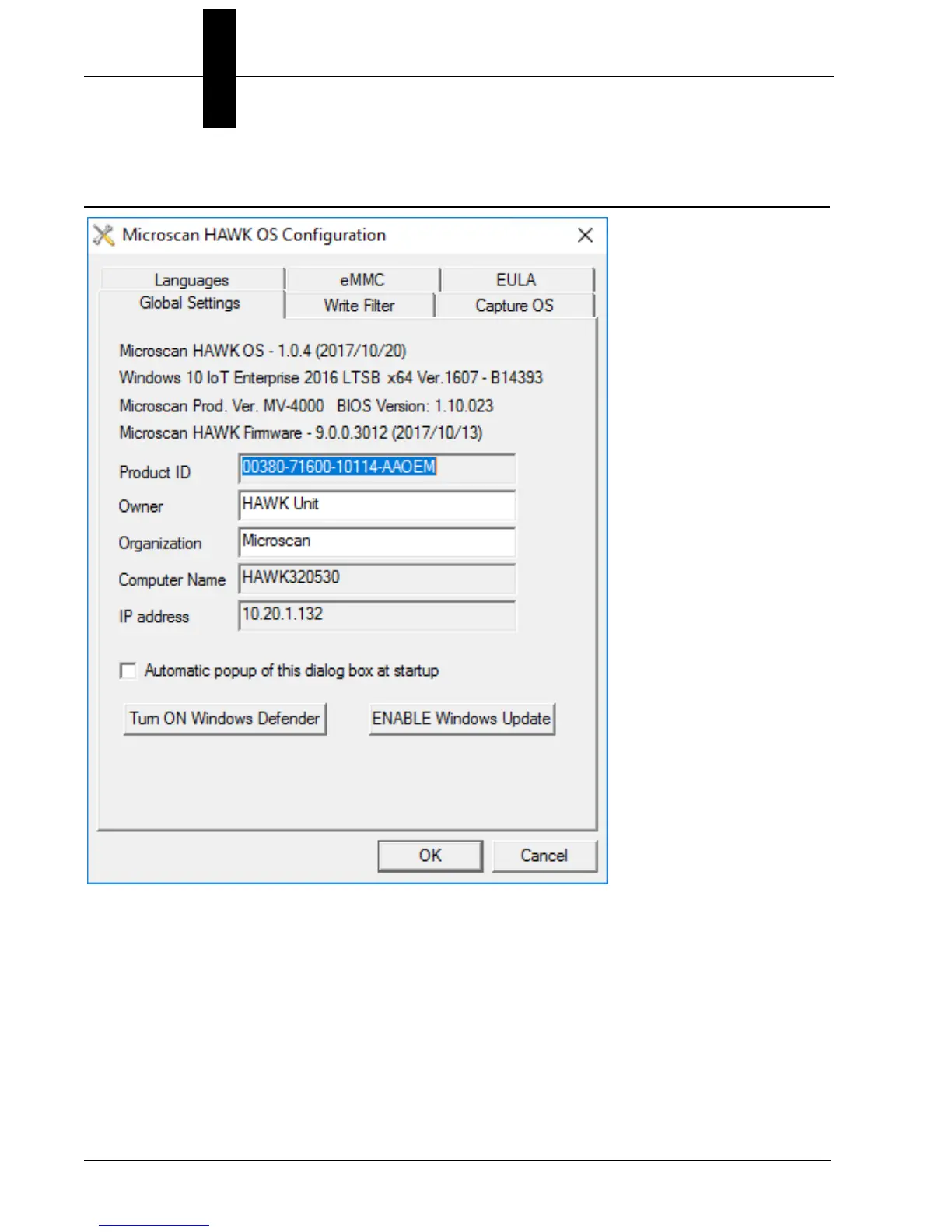The image size is (952, 1232).
Task: Click the Microscan HAWK OS - 1.0.4 version text
Action: pos(263,351)
